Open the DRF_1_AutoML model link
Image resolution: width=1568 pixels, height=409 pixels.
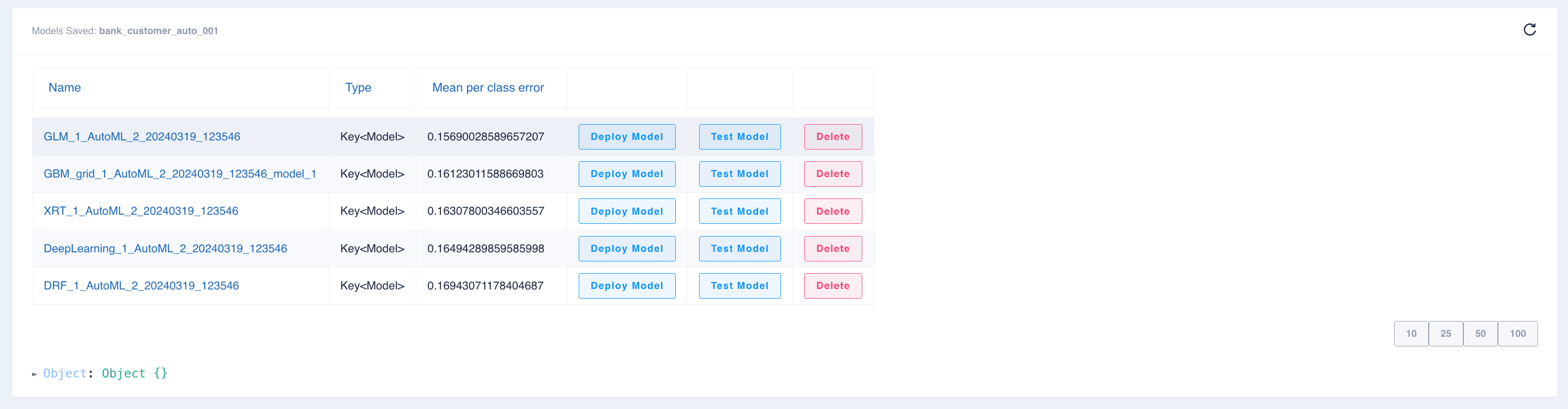click(141, 285)
